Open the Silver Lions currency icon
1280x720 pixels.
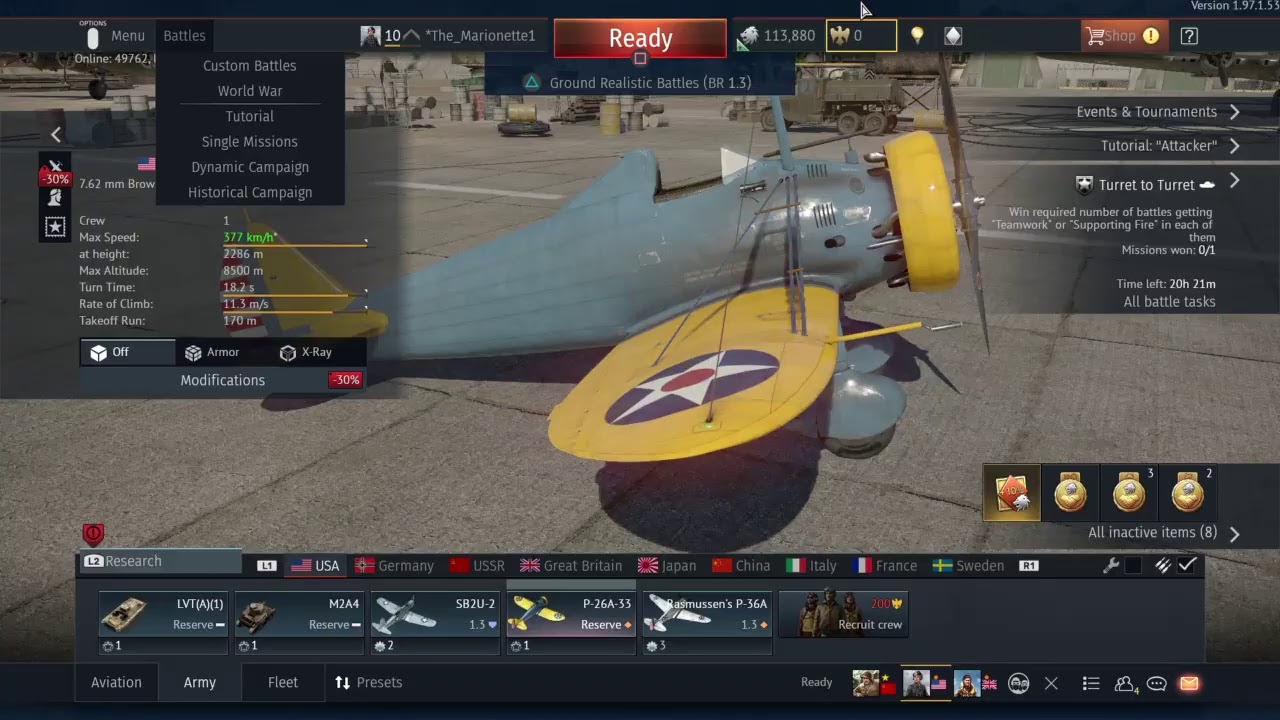tap(747, 36)
